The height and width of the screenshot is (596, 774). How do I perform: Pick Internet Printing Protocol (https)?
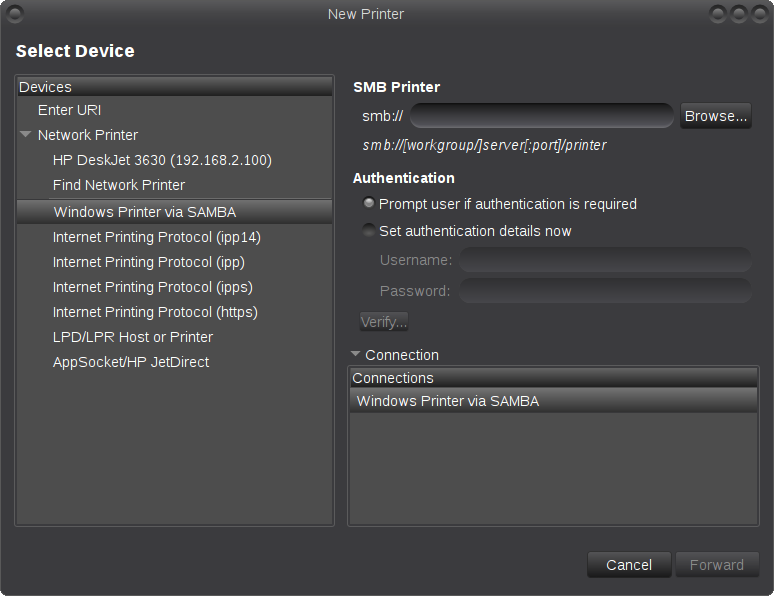(x=155, y=312)
